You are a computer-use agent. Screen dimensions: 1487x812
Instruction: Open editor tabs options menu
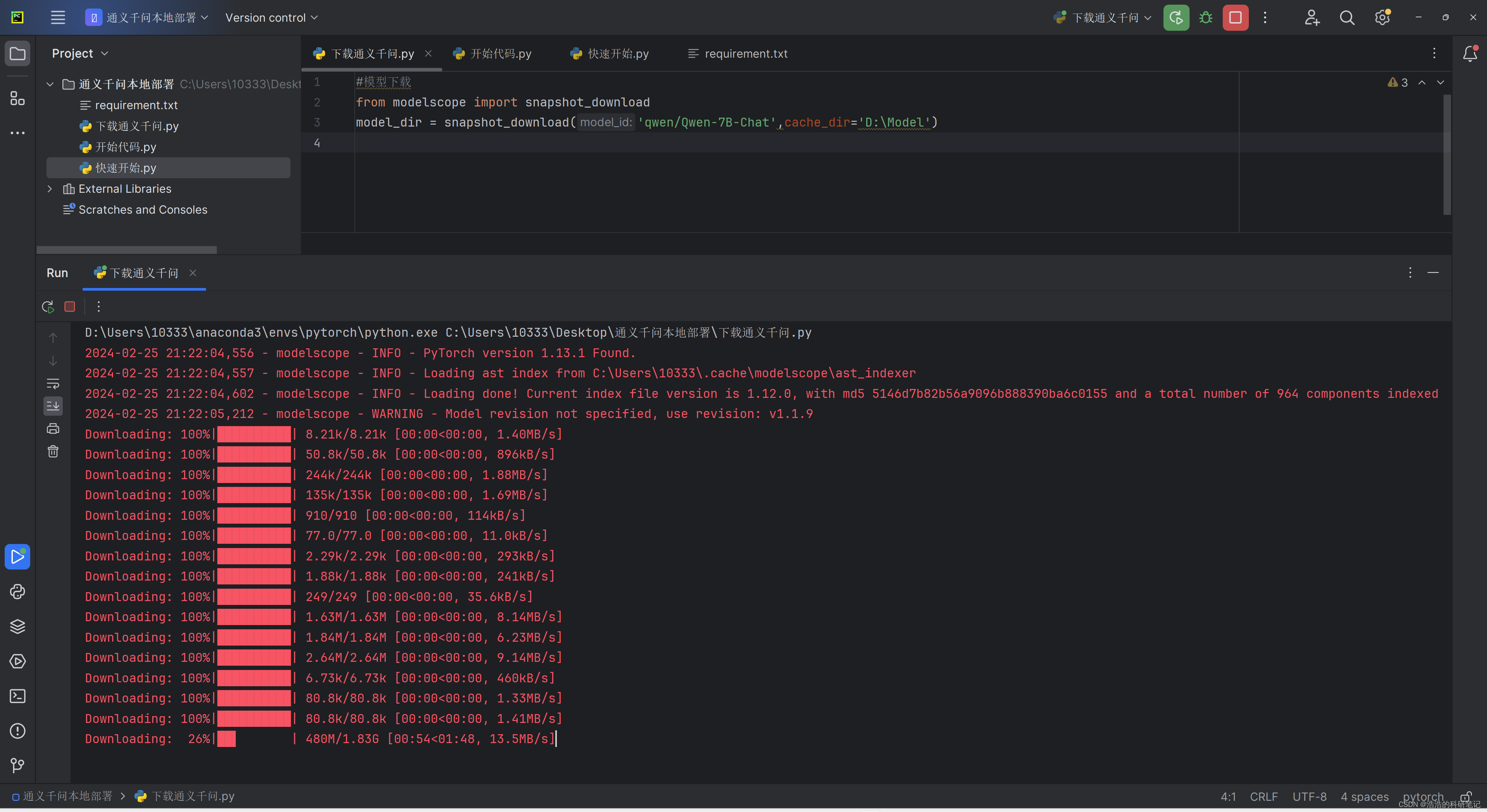(x=1434, y=54)
